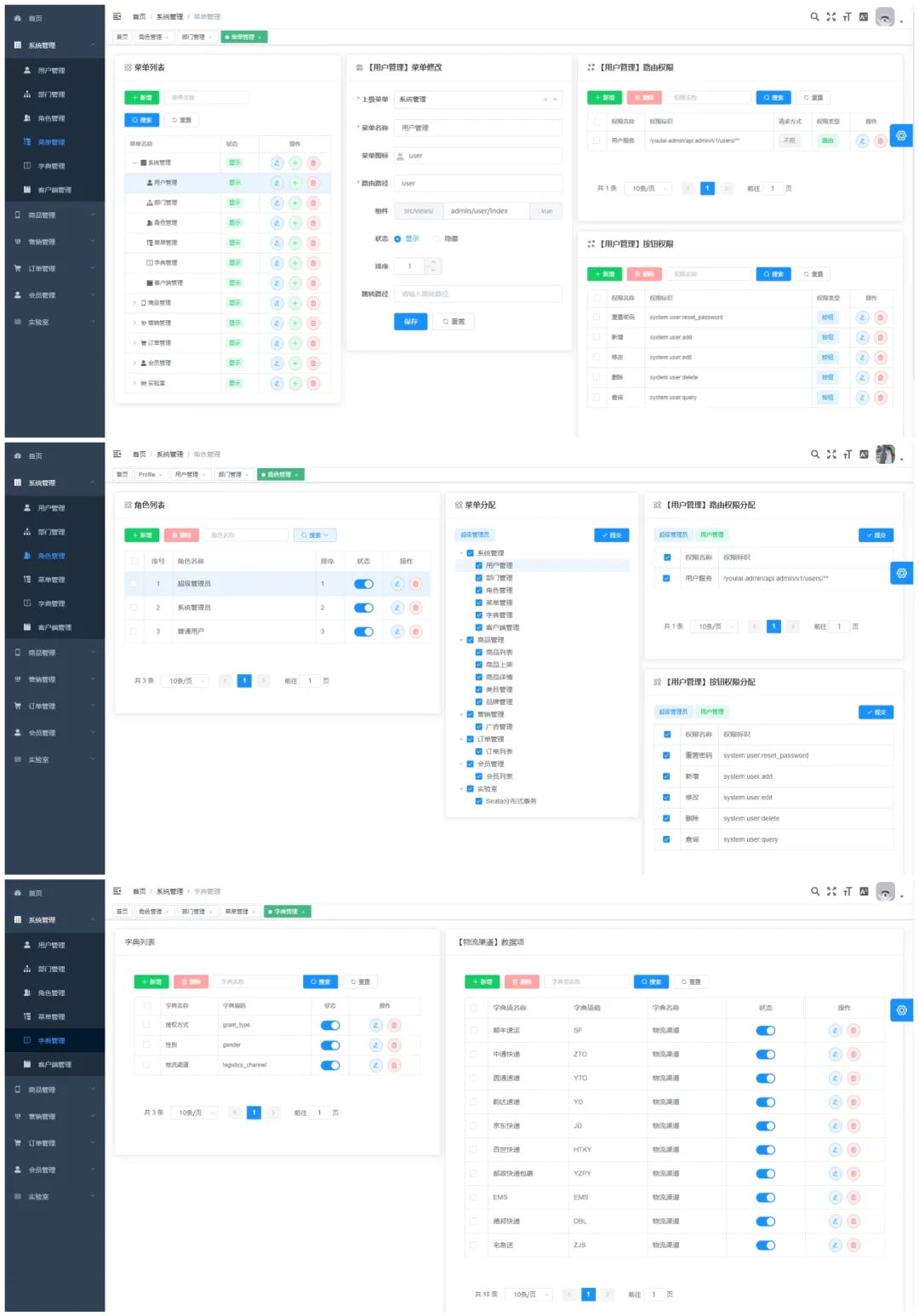The image size is (919, 1316).
Task: Open page size dropdown under role list
Action: coord(186,681)
